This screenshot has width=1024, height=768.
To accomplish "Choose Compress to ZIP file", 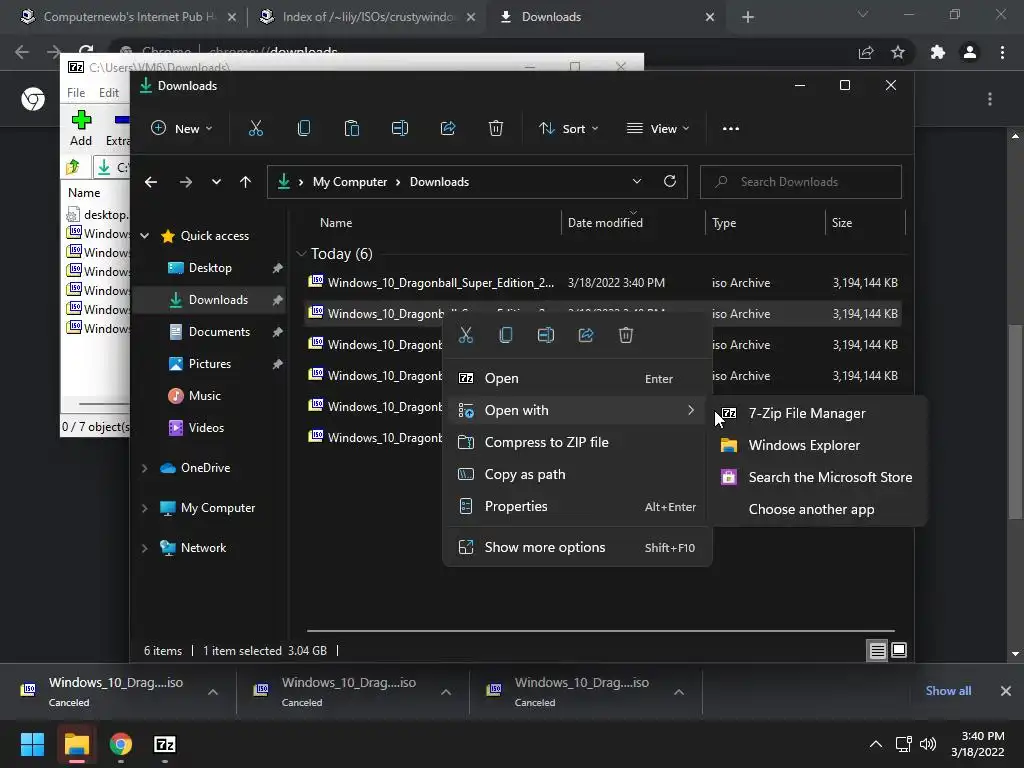I will click(x=577, y=442).
